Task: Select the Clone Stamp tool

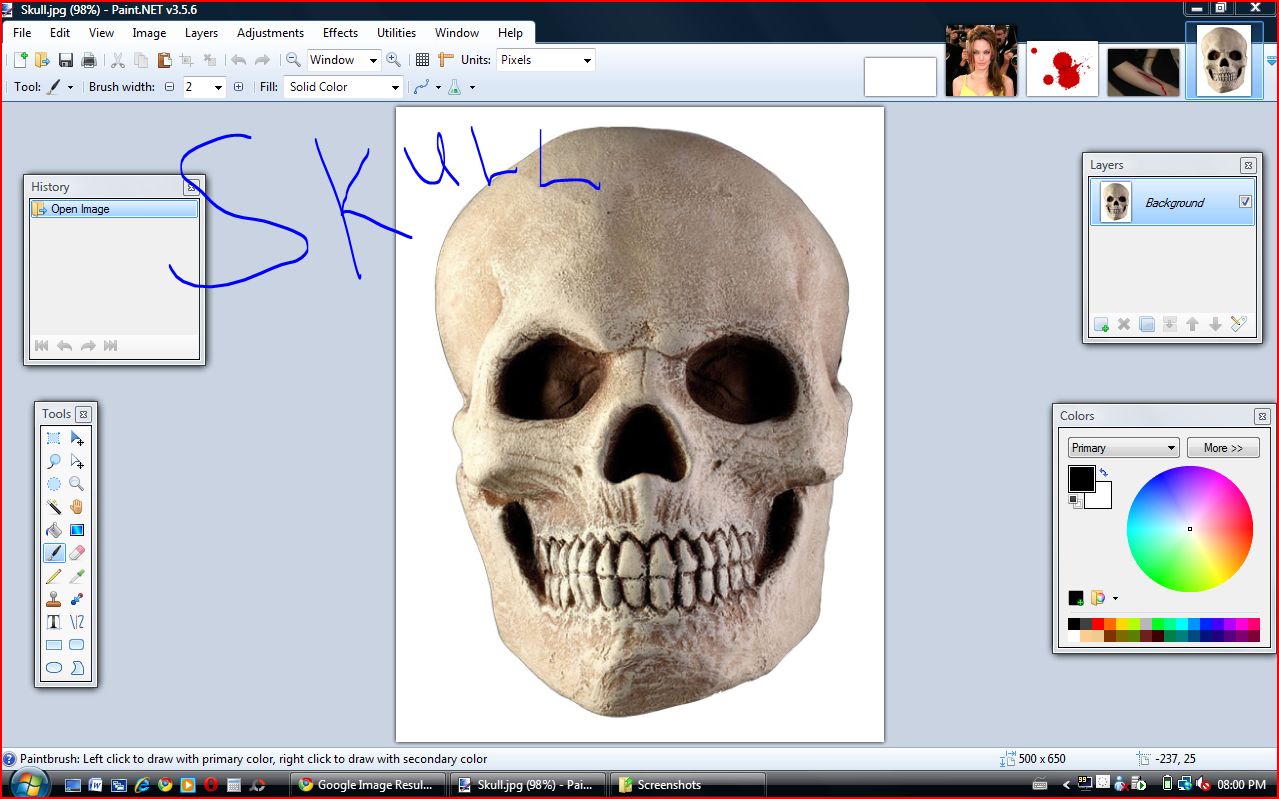Action: pos(53,598)
